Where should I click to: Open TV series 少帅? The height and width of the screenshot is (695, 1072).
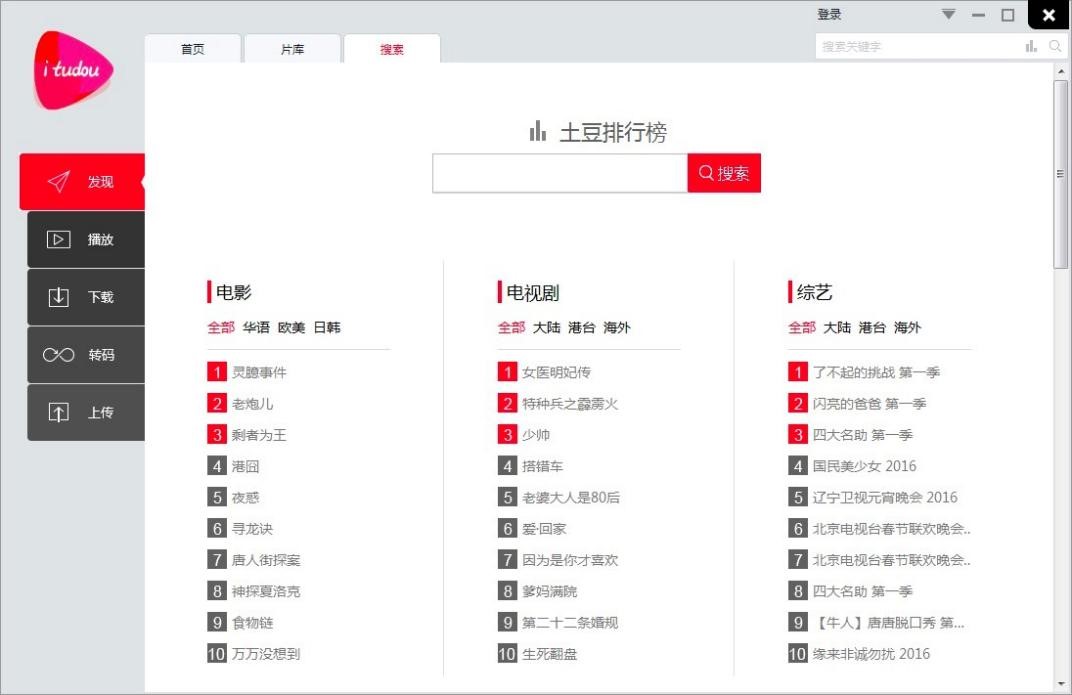click(536, 435)
